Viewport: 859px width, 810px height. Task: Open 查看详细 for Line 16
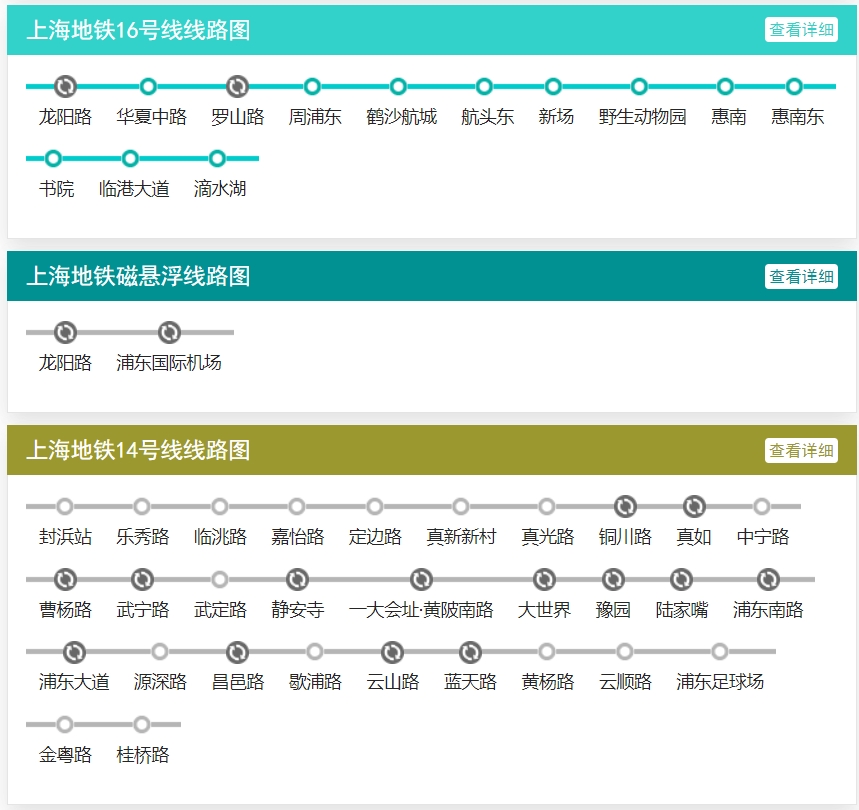[801, 30]
